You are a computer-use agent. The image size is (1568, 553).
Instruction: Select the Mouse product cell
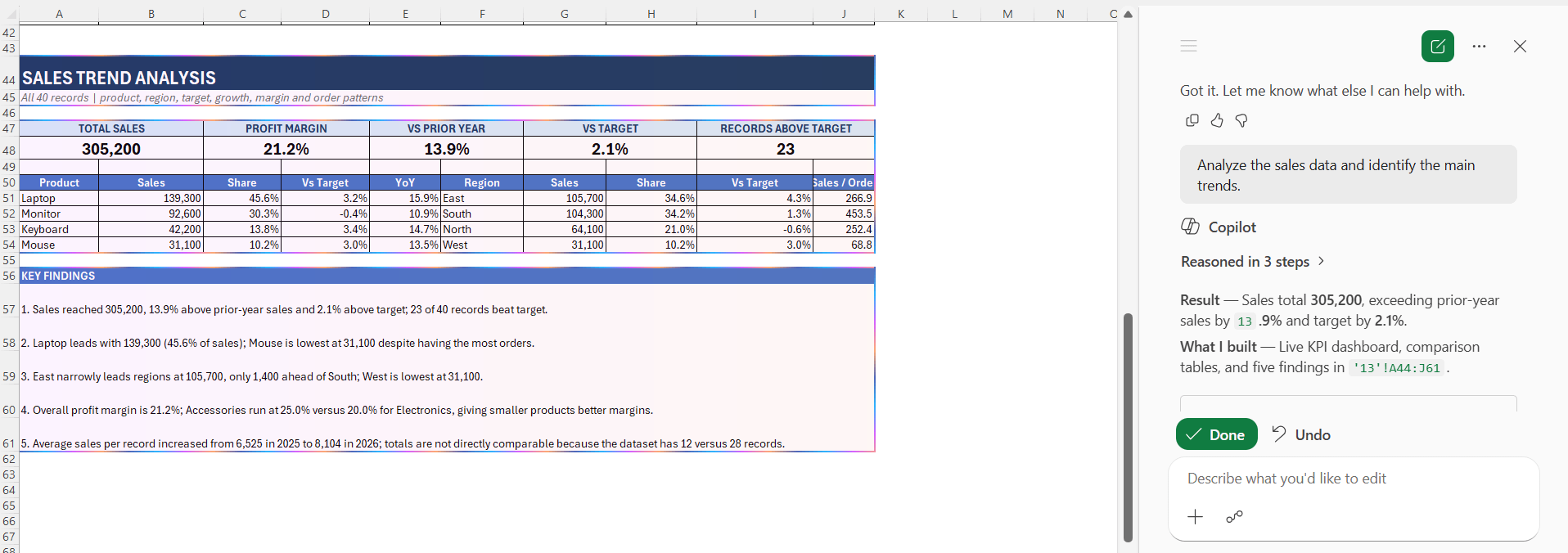tap(59, 245)
